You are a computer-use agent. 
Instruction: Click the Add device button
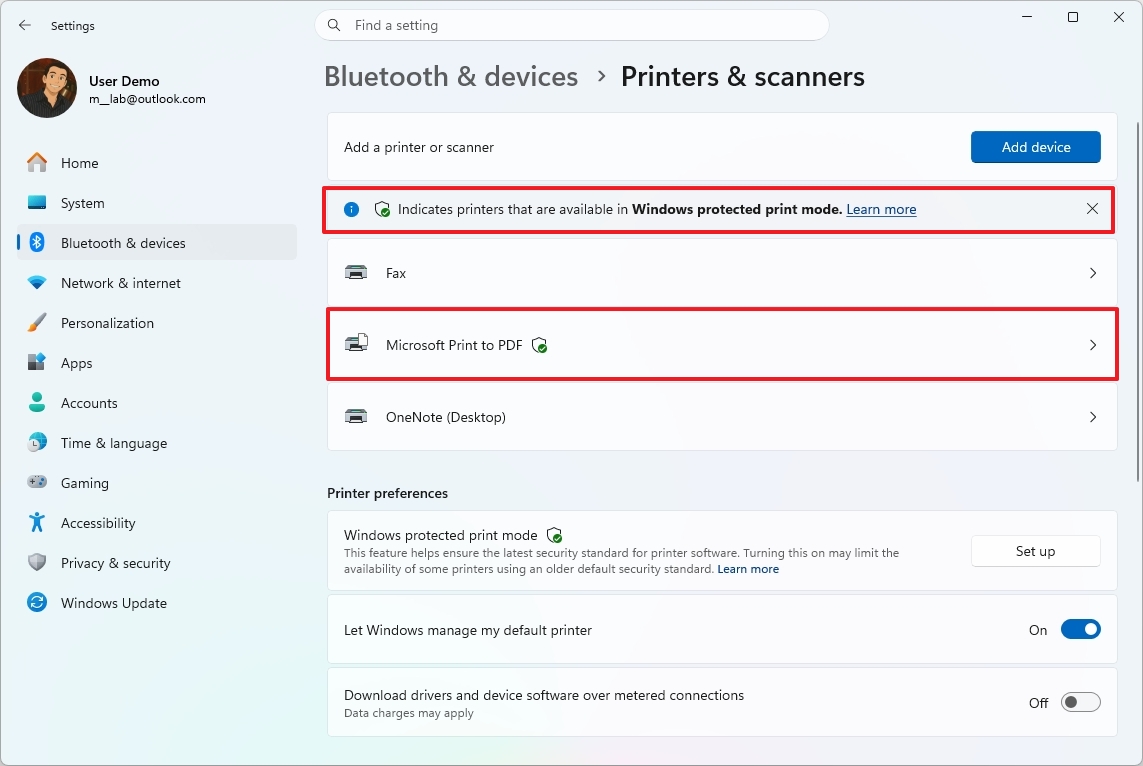tap(1035, 147)
